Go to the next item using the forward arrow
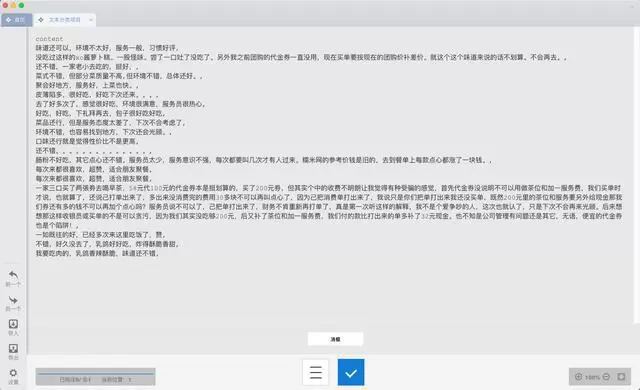 13,300
